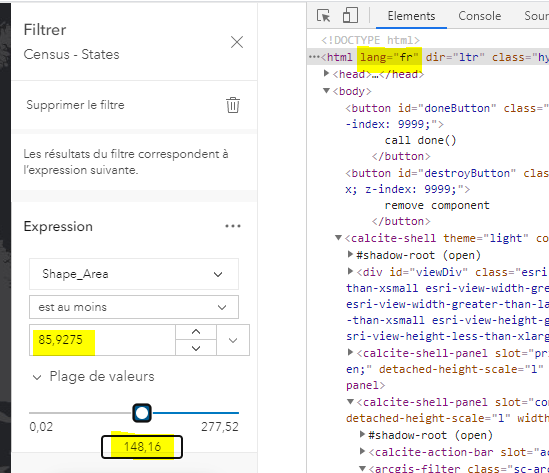Click the 277,52 maximum label
549x473 pixels.
pyautogui.click(x=220, y=427)
